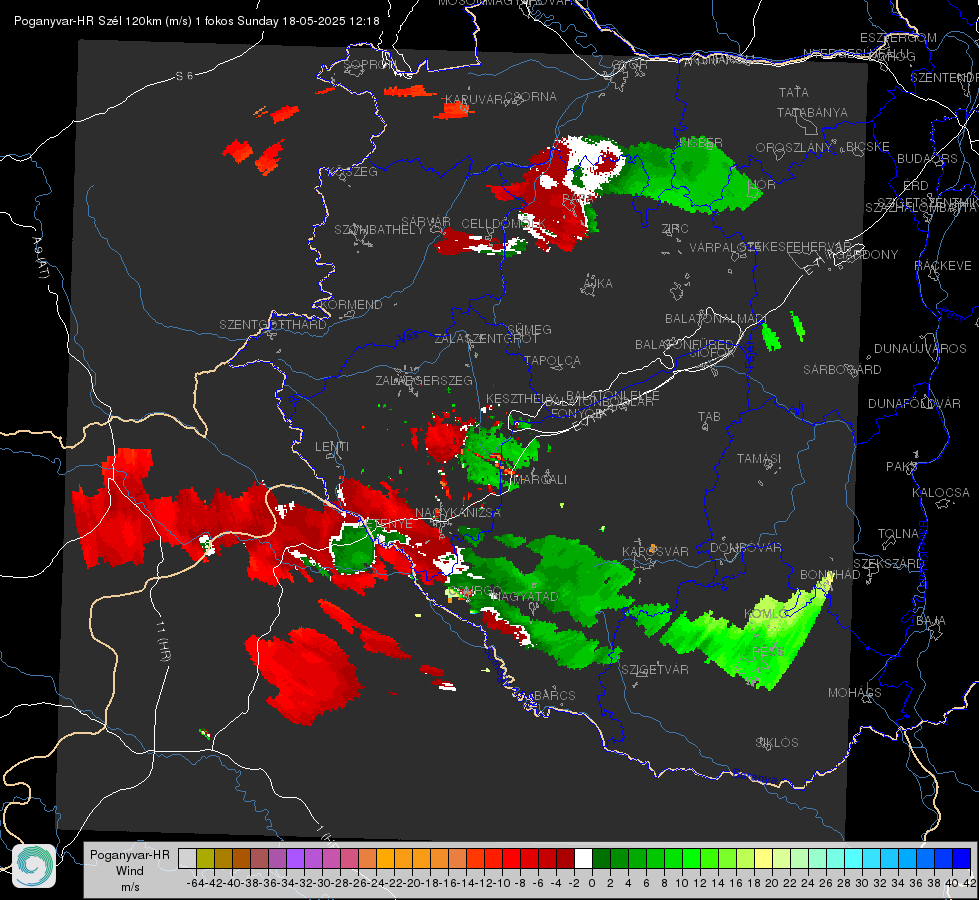Click the 'A 9 (AT)' road label

[x=40, y=257]
